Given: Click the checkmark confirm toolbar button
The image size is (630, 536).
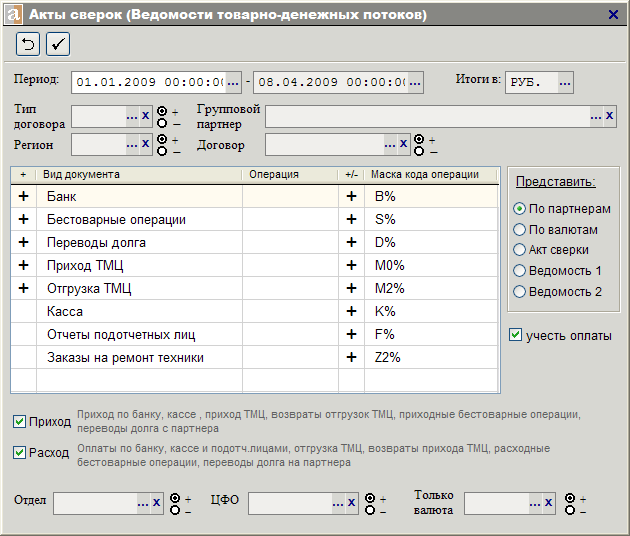Looking at the screenshot, I should tap(58, 44).
